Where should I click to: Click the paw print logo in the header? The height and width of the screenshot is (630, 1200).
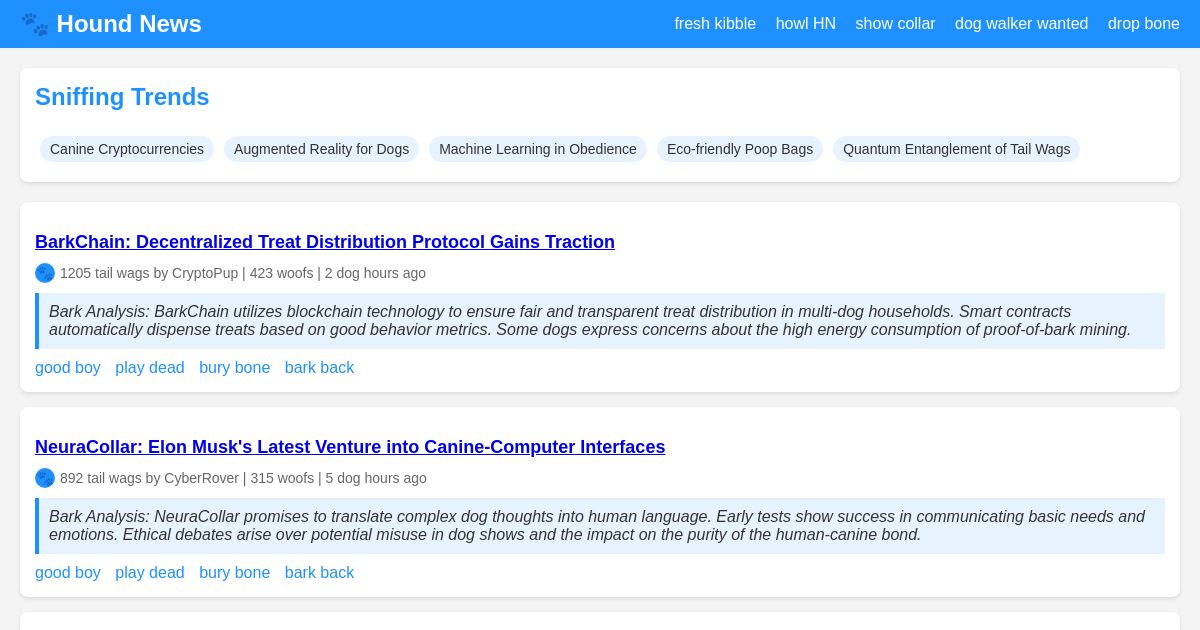[x=35, y=24]
